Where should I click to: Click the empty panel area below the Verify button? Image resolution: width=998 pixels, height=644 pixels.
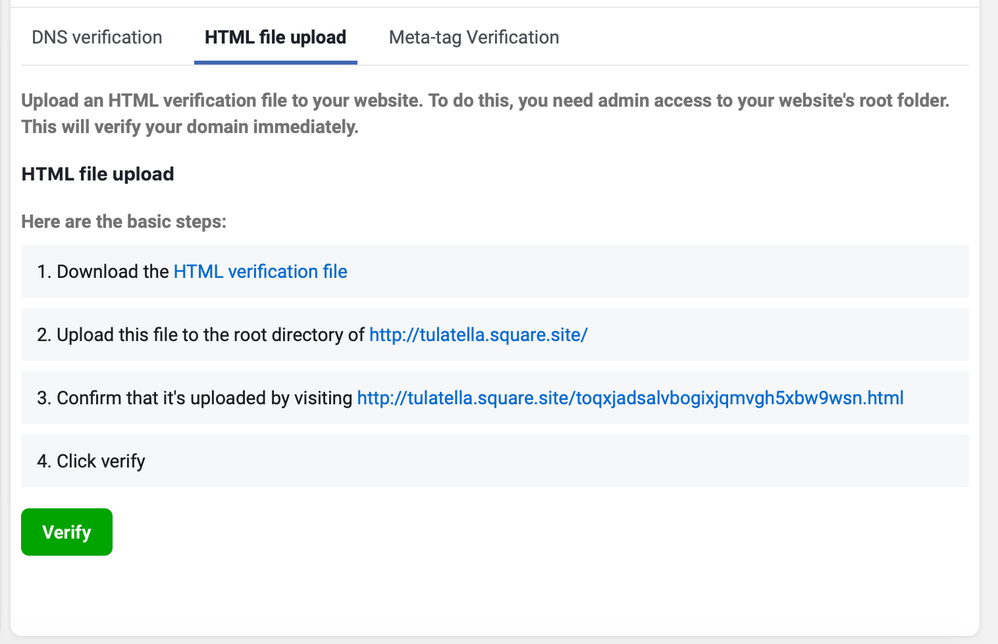coord(495,595)
